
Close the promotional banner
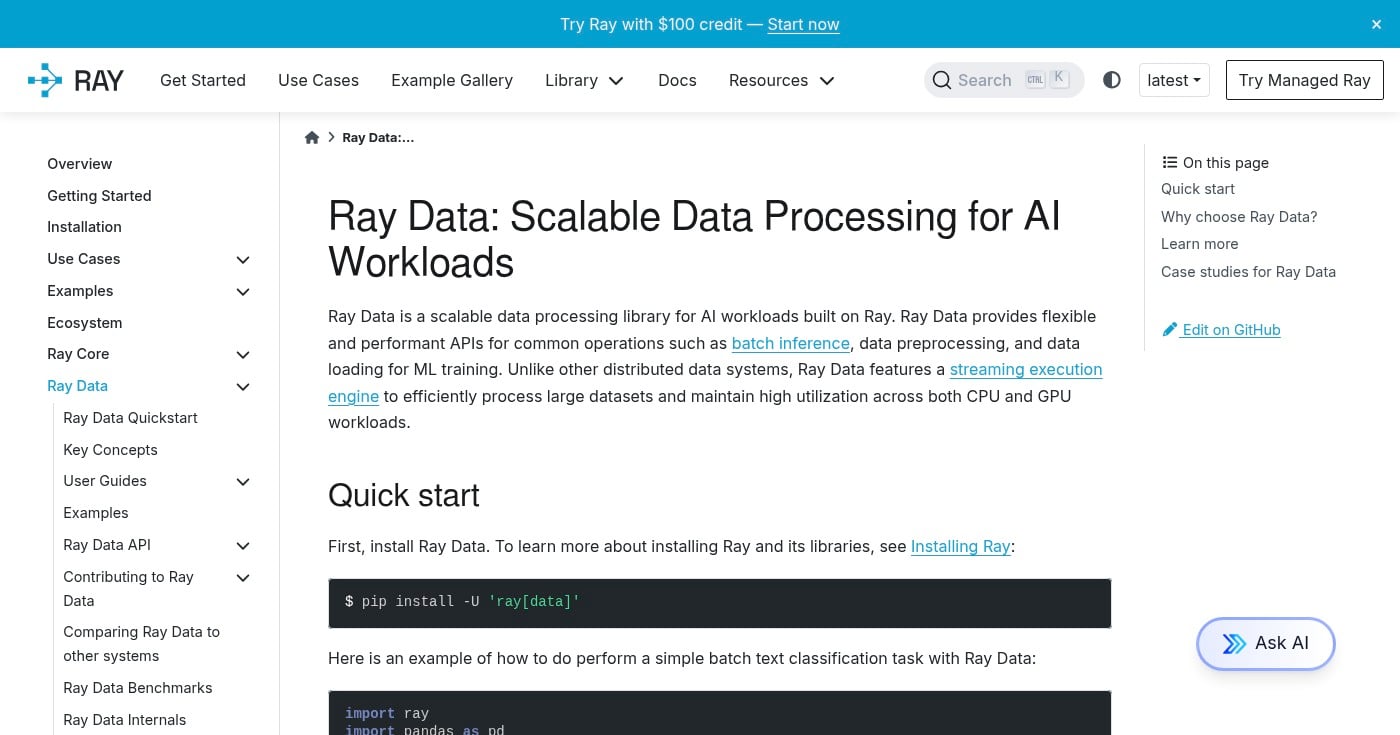[x=1376, y=24]
